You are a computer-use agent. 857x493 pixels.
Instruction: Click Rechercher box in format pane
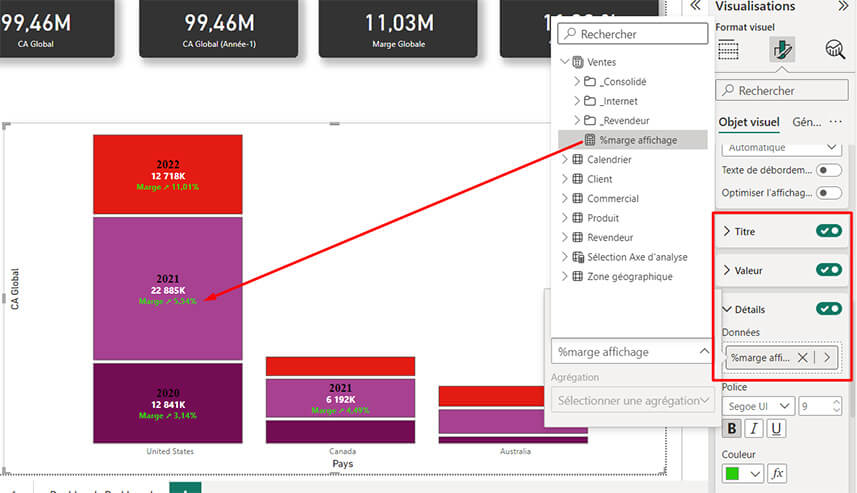coord(782,90)
